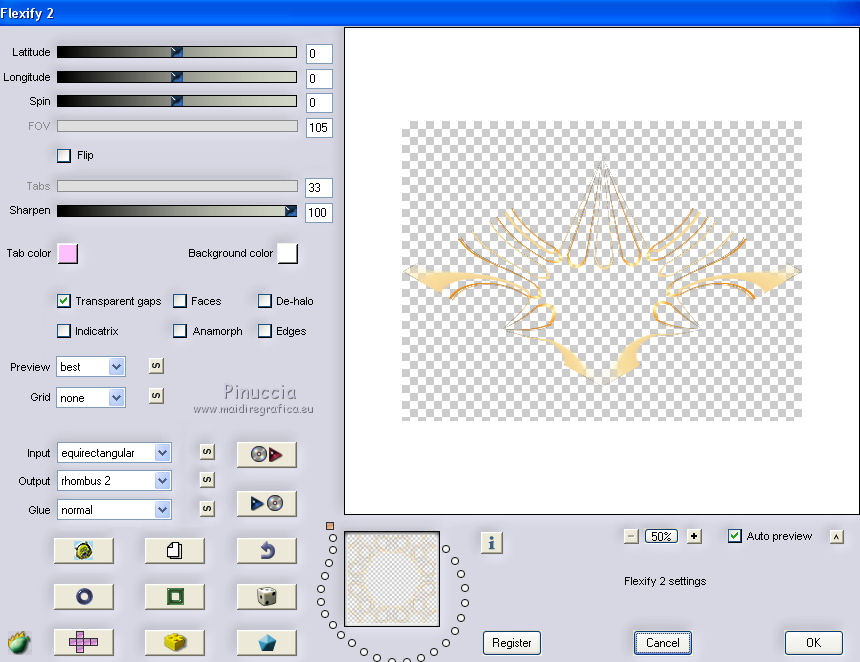Screen dimensions: 860x662
Task: Click the dice randomize button
Action: point(267,596)
